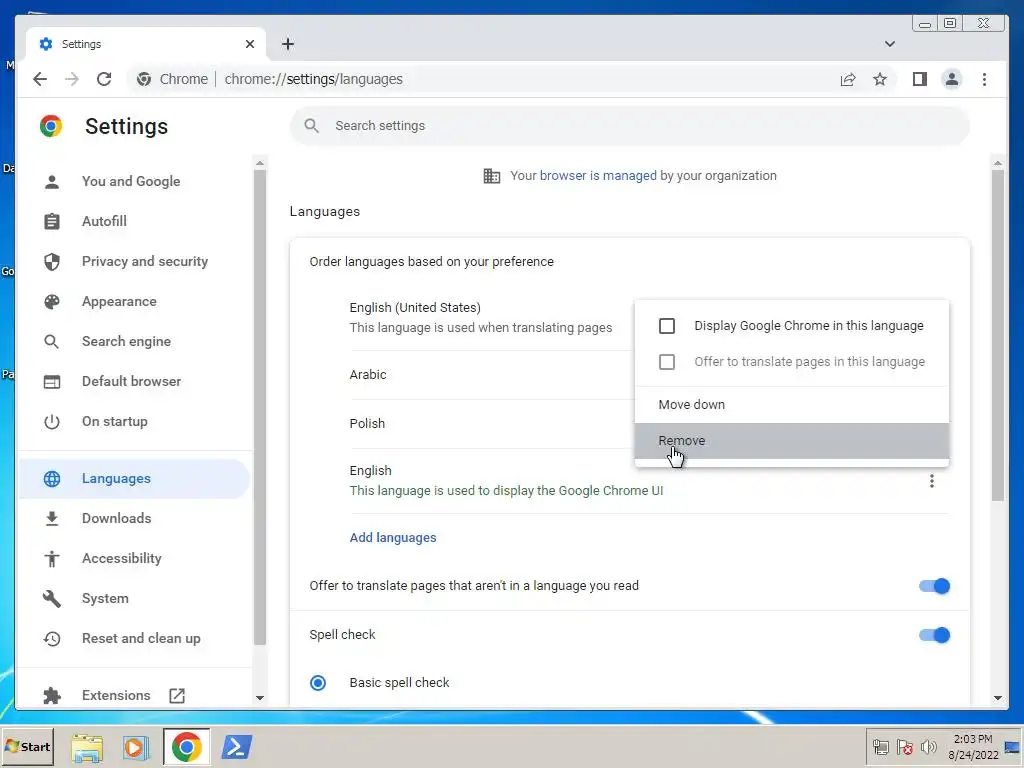1024x768 pixels.
Task: Click the palette icon for Appearance
Action: pos(52,301)
